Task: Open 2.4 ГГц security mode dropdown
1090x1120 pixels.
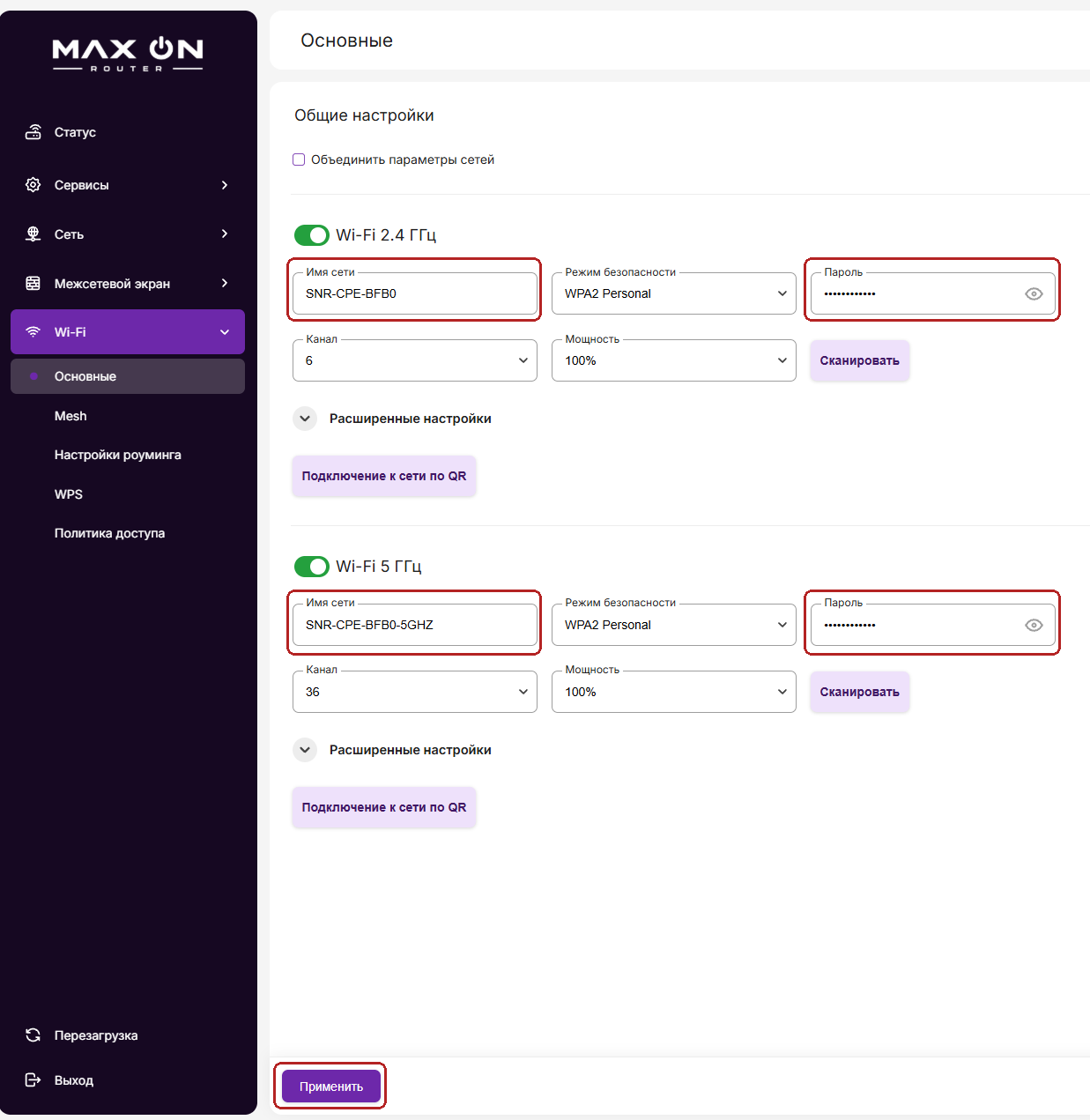Action: (674, 293)
